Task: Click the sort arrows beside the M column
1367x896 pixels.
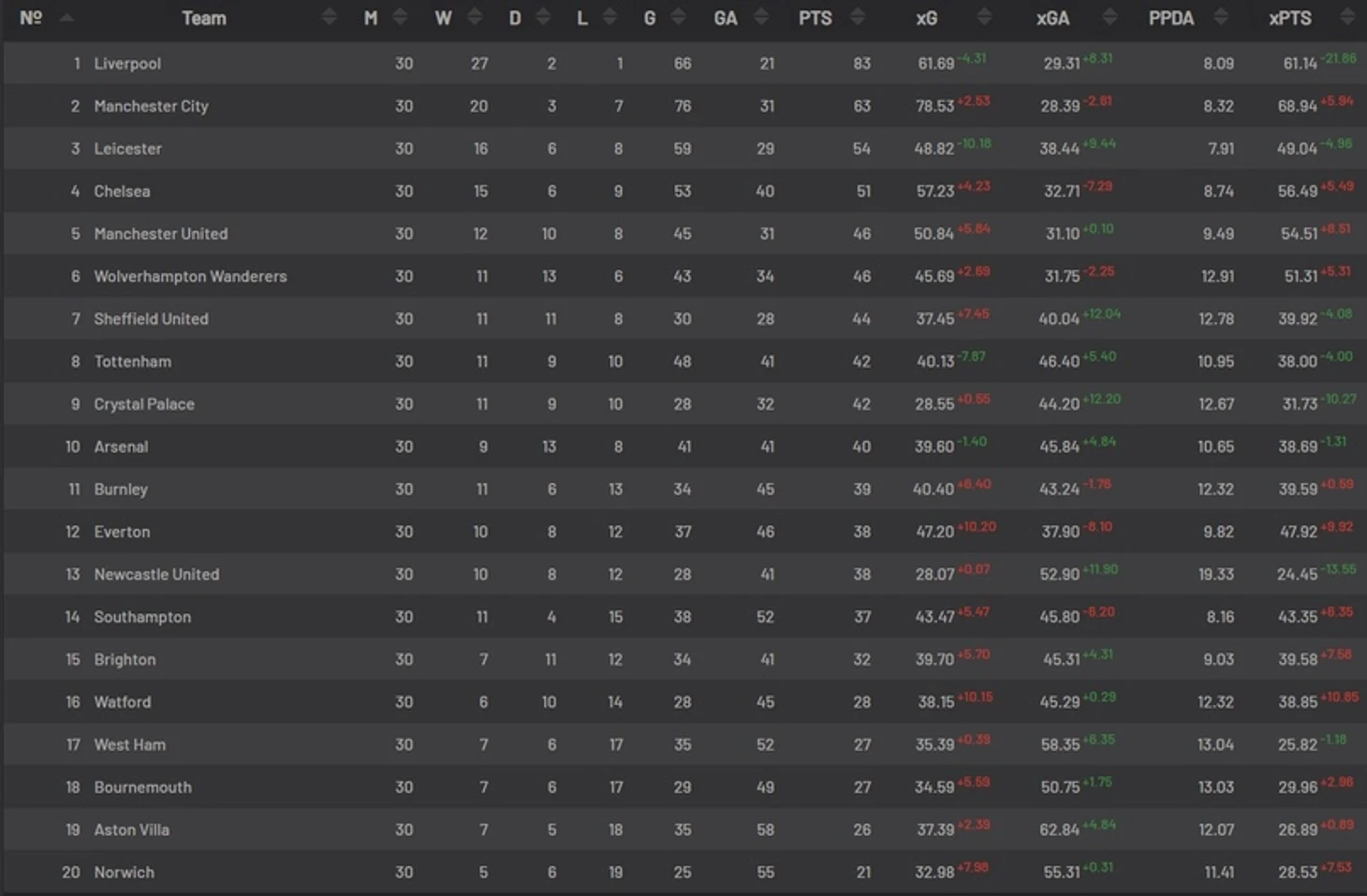Action: coord(400,17)
